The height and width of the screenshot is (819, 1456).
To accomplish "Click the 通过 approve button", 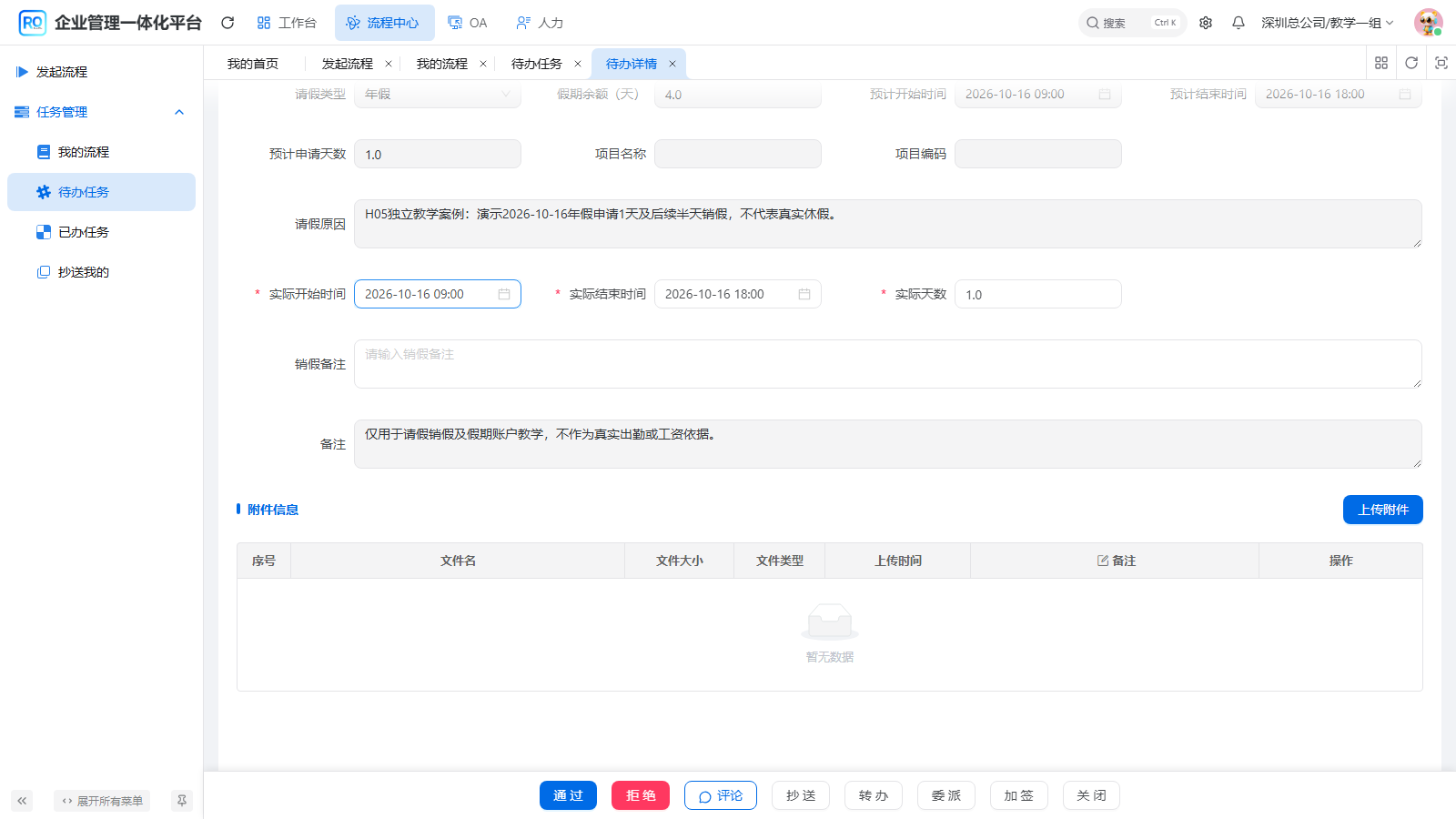I will [568, 795].
